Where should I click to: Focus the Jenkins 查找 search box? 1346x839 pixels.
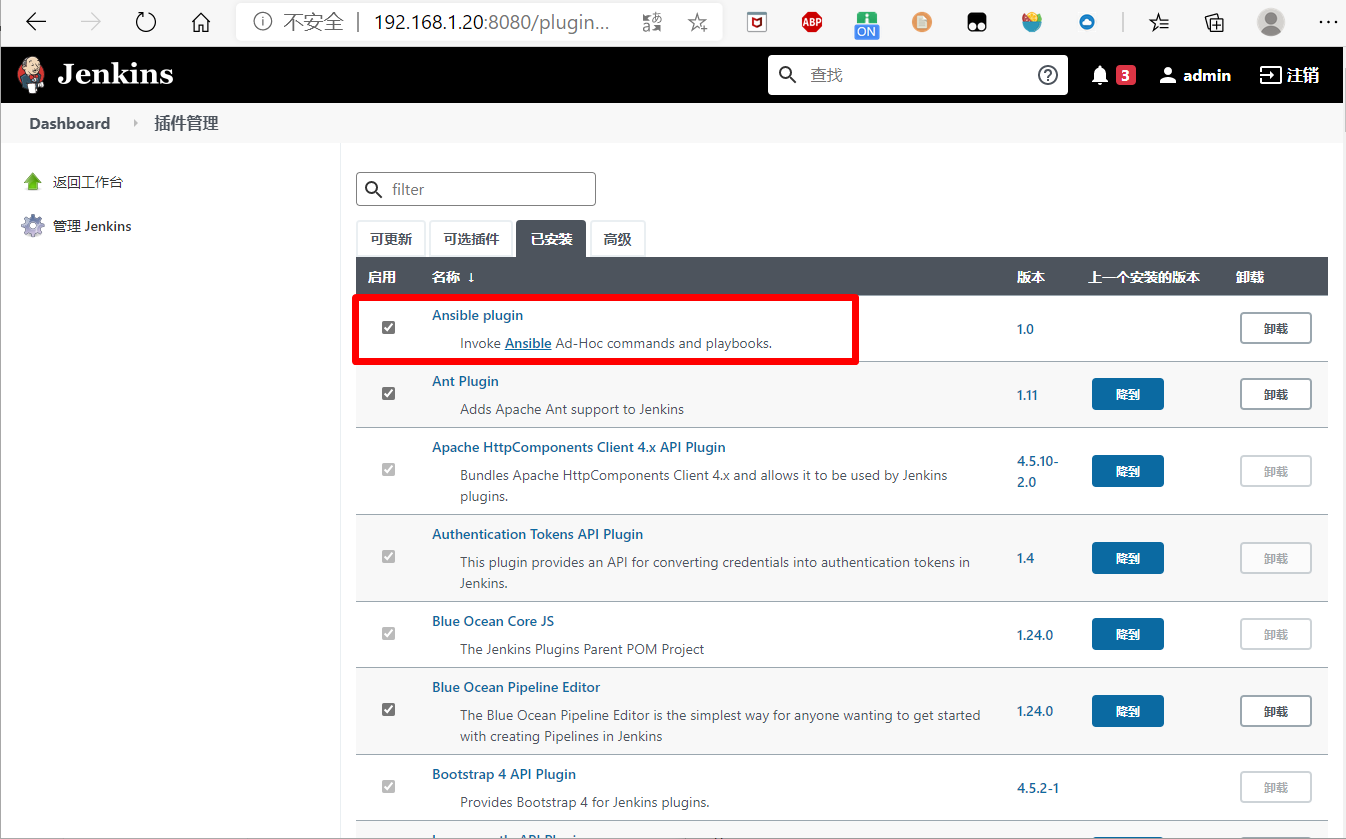coord(918,75)
